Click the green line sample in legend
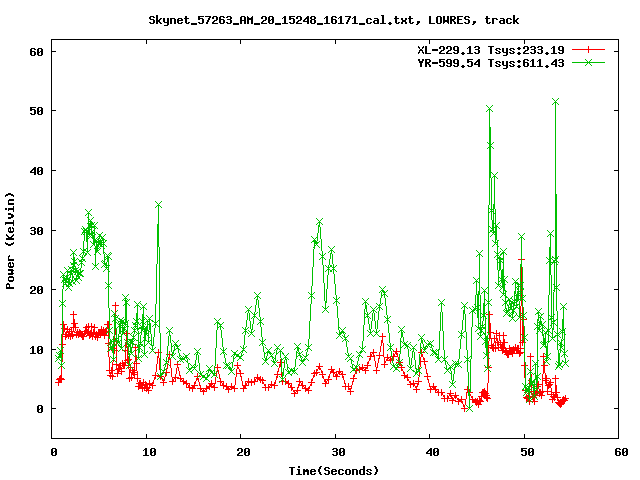This screenshot has width=640, height=480. [588, 62]
